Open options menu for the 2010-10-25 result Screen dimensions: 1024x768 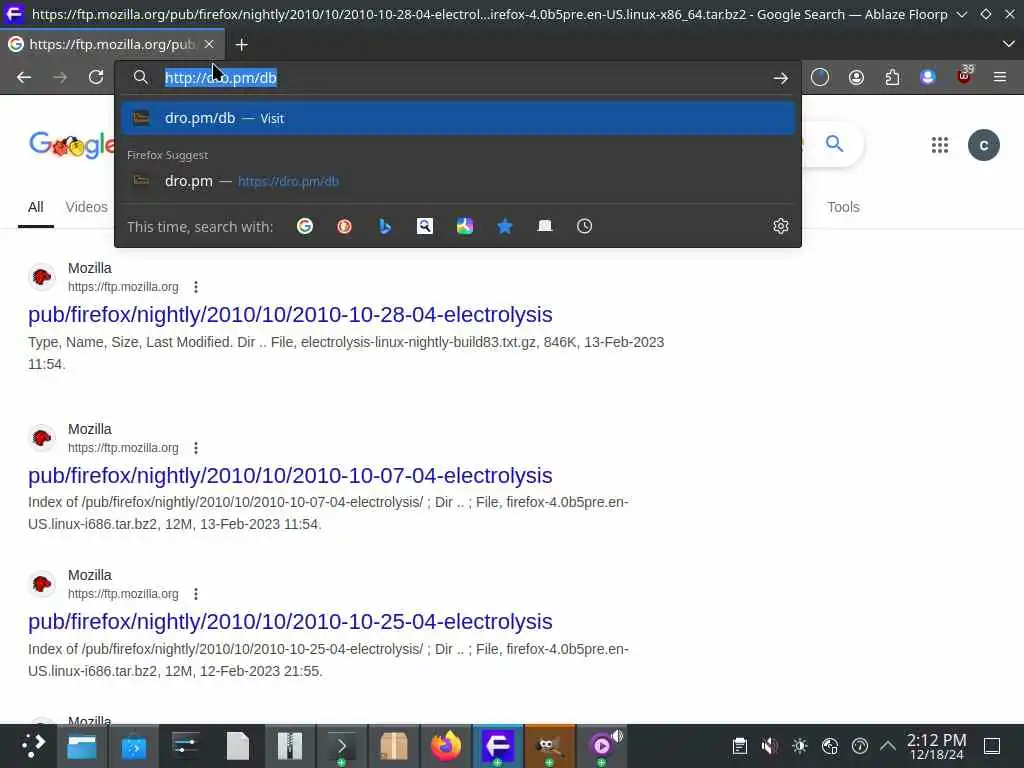click(196, 594)
